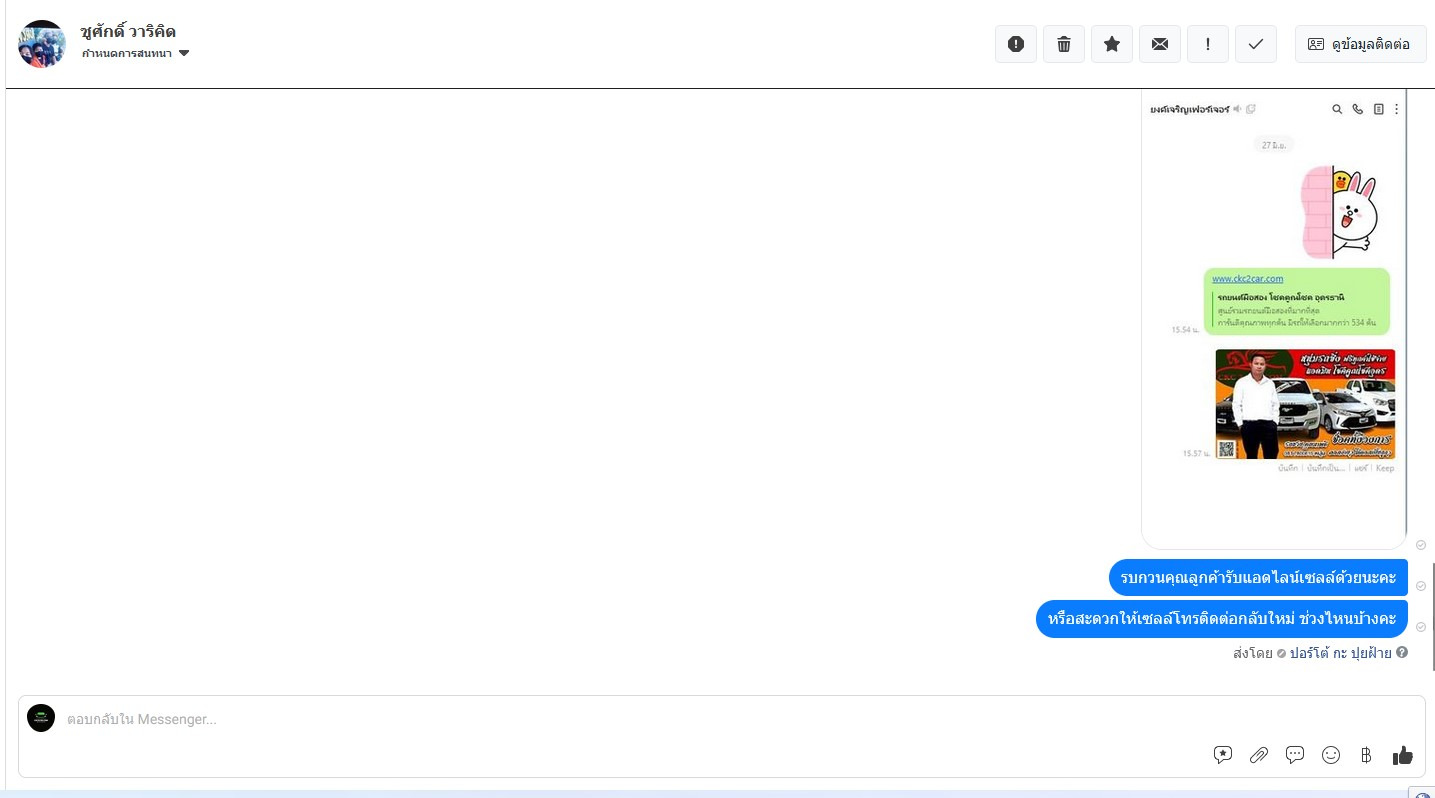Click the Baht payment request icon
1435x798 pixels.
pos(1366,755)
